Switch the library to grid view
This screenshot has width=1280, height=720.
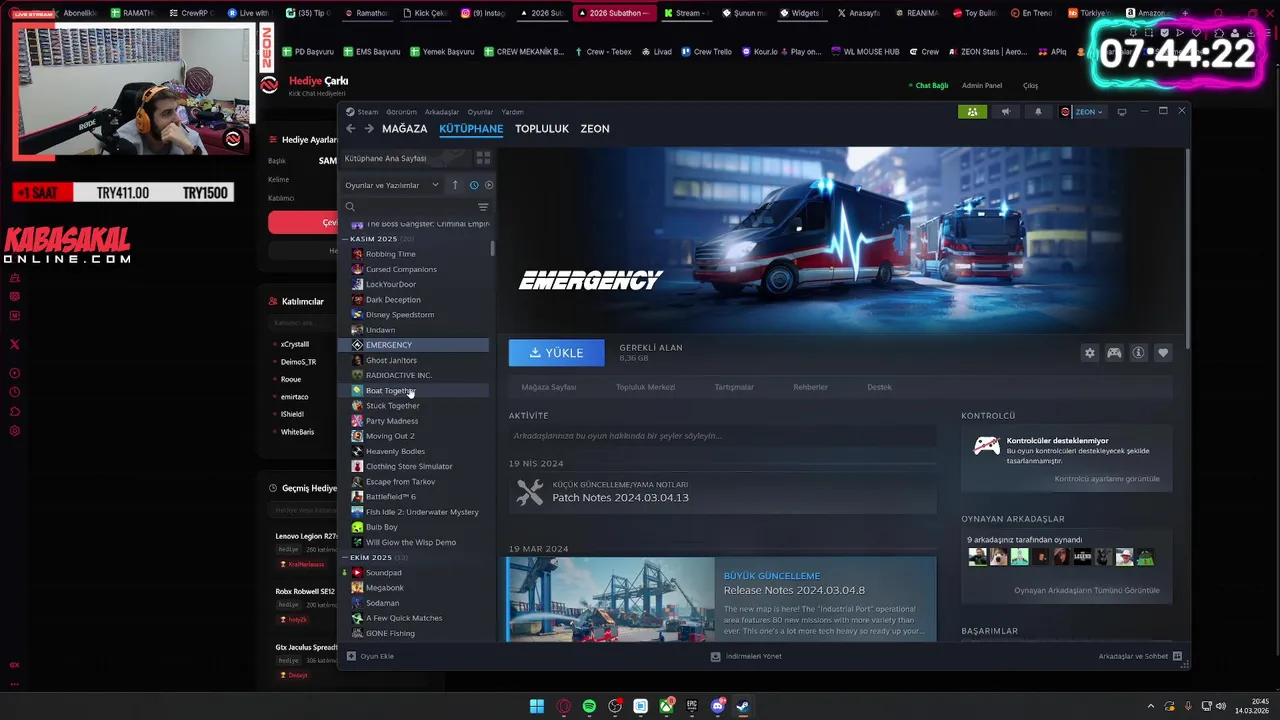483,158
